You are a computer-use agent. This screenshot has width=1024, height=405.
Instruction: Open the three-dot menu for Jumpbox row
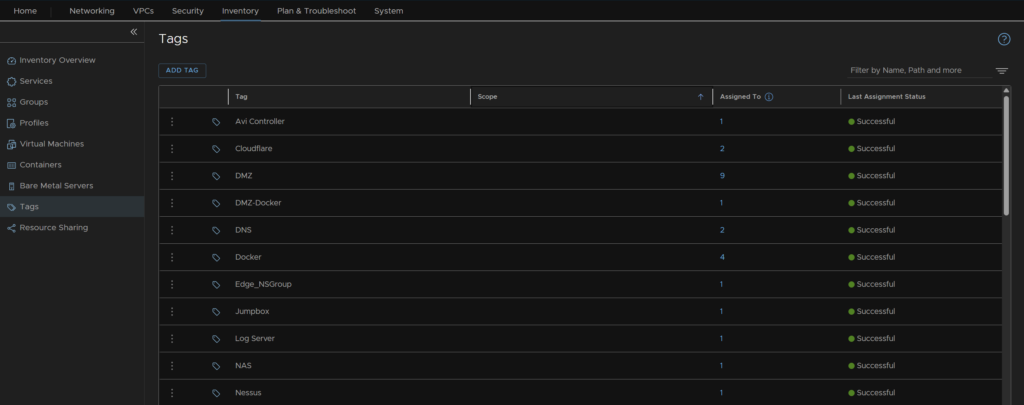[x=172, y=311]
